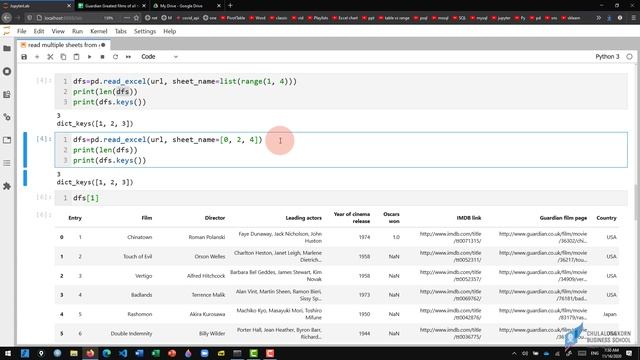Viewport: 640px width, 360px height.
Task: Select the 'read multiple sheets from' notebook tab
Action: (x=63, y=45)
